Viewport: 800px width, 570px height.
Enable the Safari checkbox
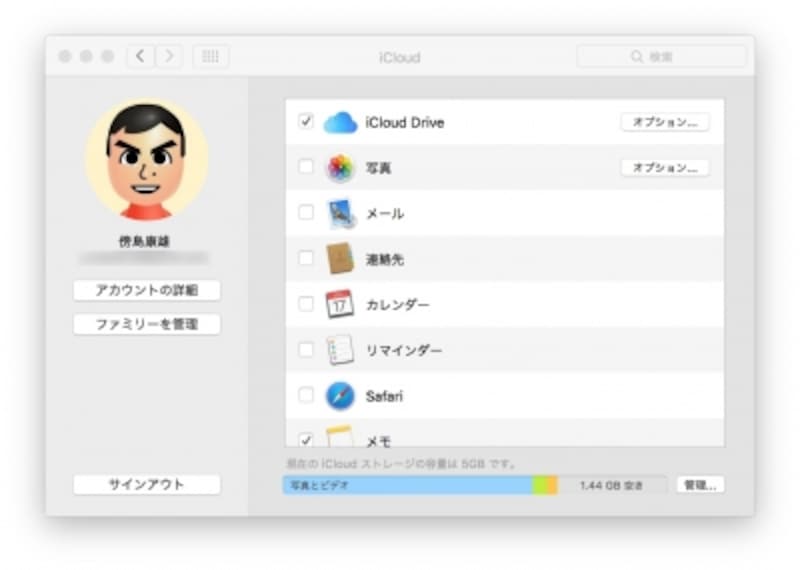pyautogui.click(x=306, y=394)
